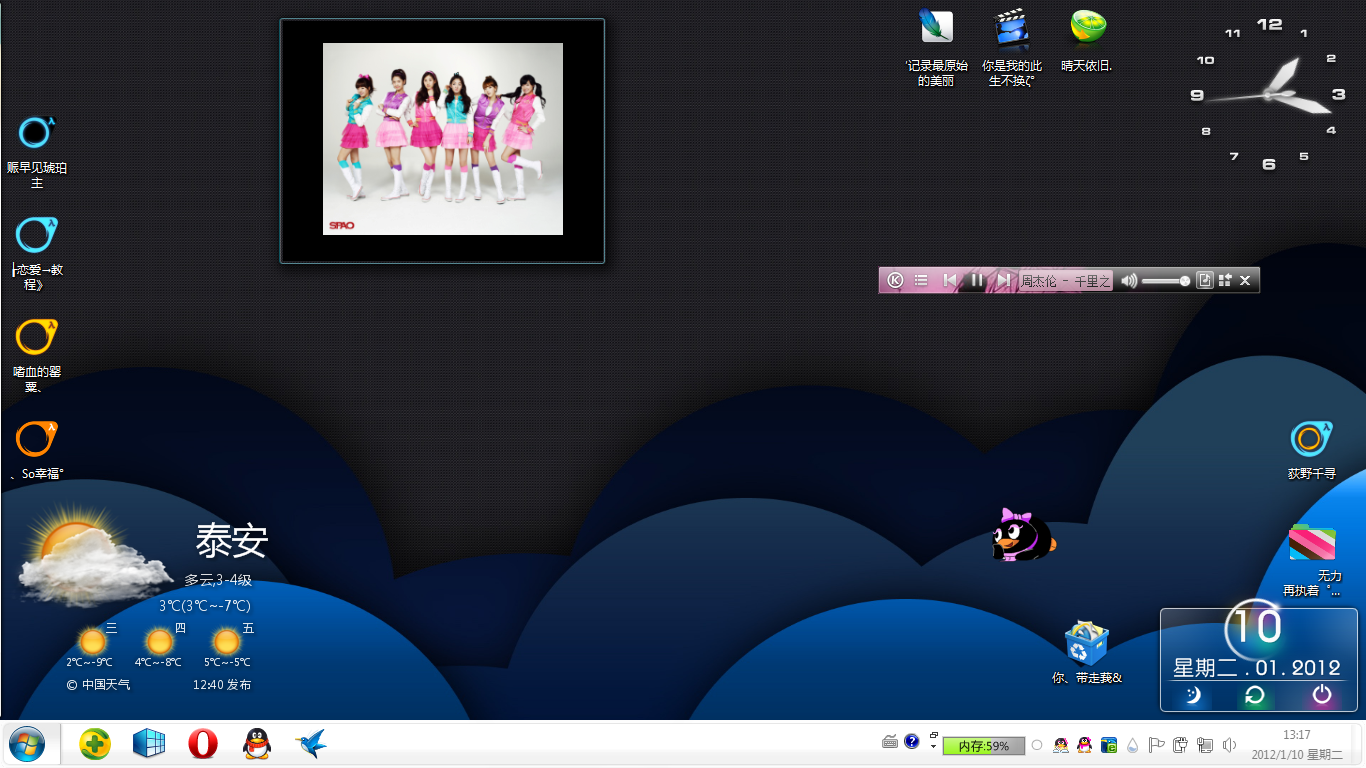Click the date number 10 in calendar gadget
Viewport: 1366px width, 768px height.
pyautogui.click(x=1256, y=627)
